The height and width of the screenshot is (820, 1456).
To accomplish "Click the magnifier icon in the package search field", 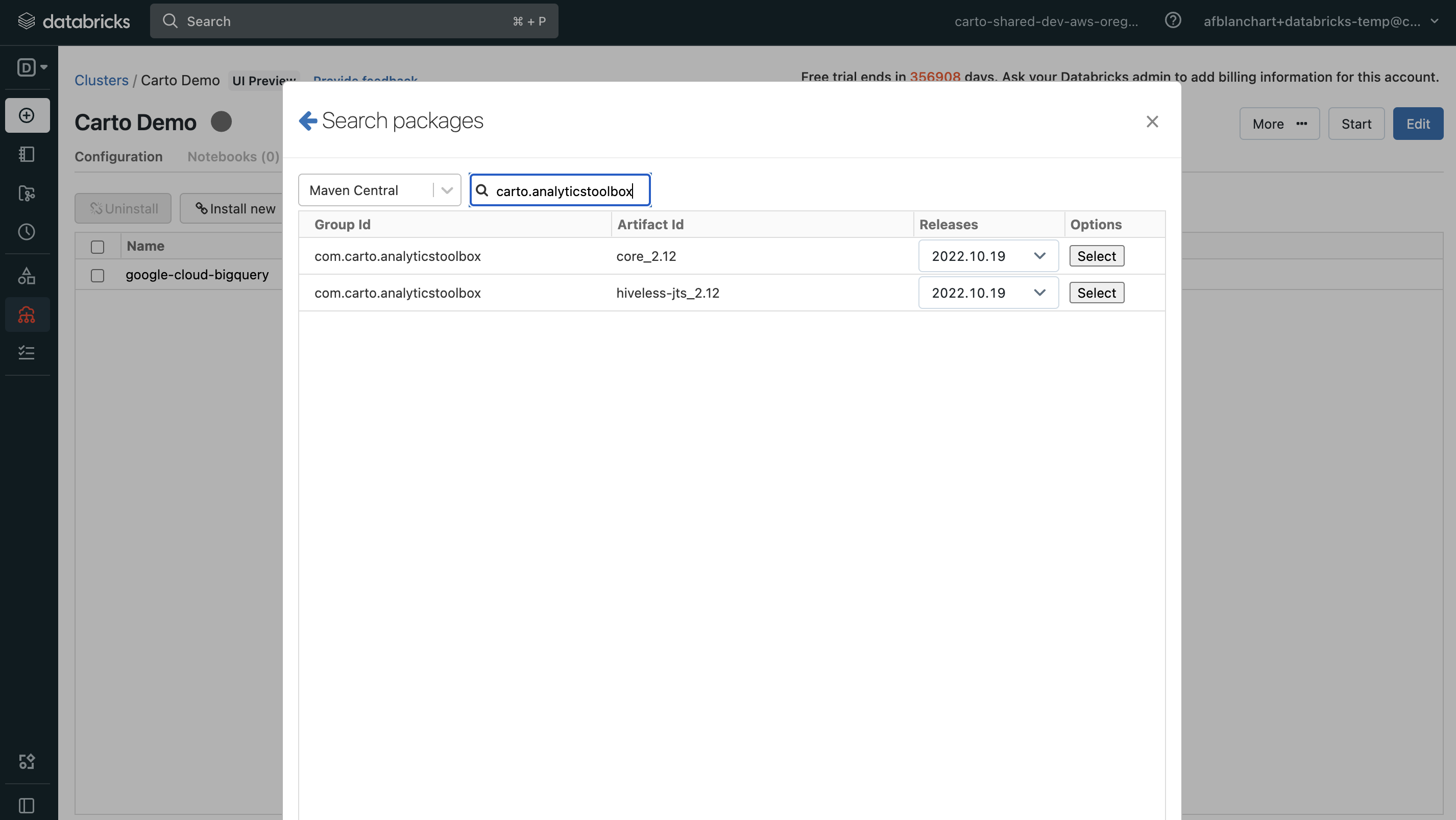I will tap(481, 190).
